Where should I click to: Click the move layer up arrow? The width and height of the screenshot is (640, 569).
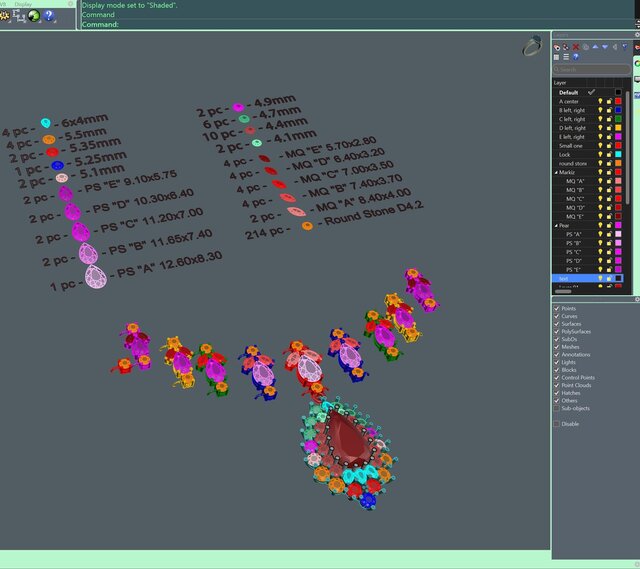point(594,47)
